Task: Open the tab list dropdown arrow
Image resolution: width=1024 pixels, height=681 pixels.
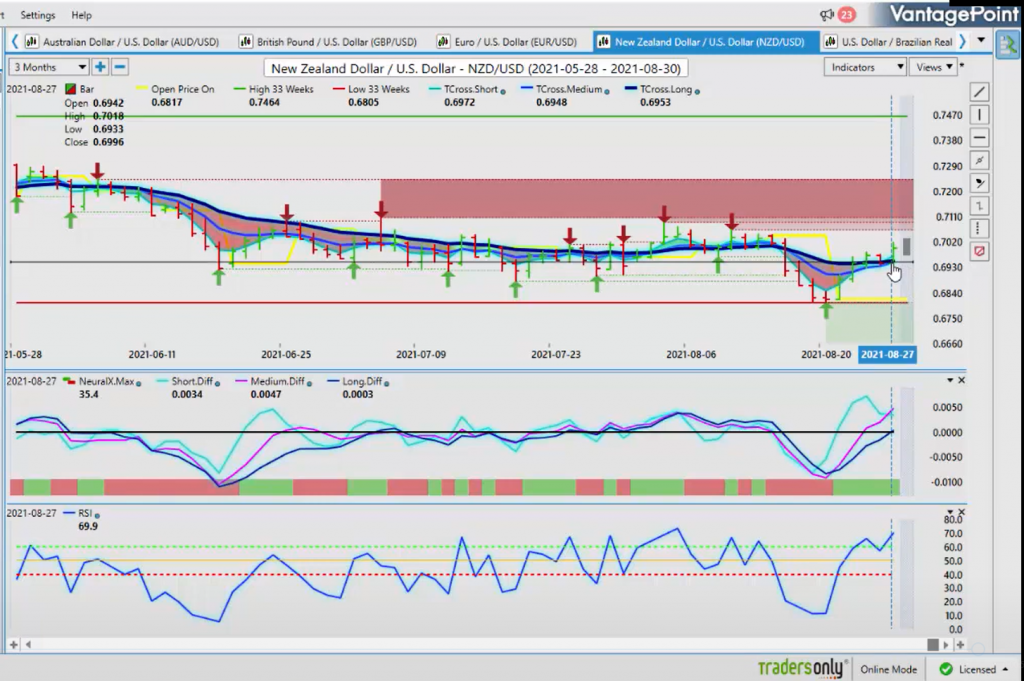Action: point(981,40)
